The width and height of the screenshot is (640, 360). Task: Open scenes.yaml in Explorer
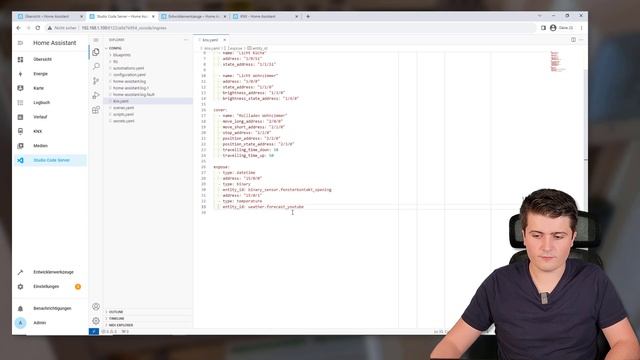click(123, 108)
